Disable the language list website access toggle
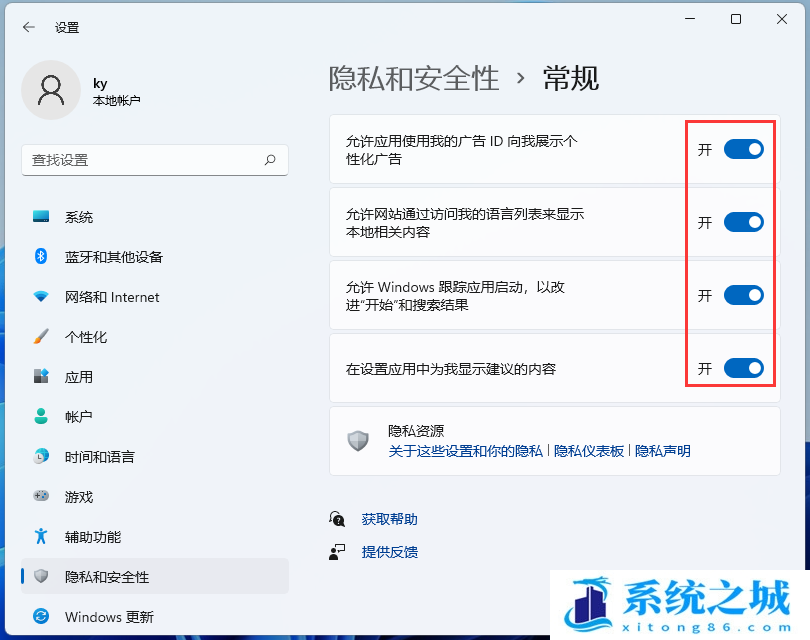The image size is (810, 640). (x=743, y=222)
